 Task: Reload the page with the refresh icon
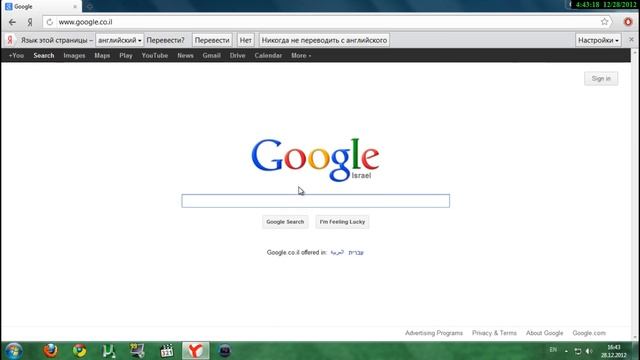pyautogui.click(x=50, y=22)
